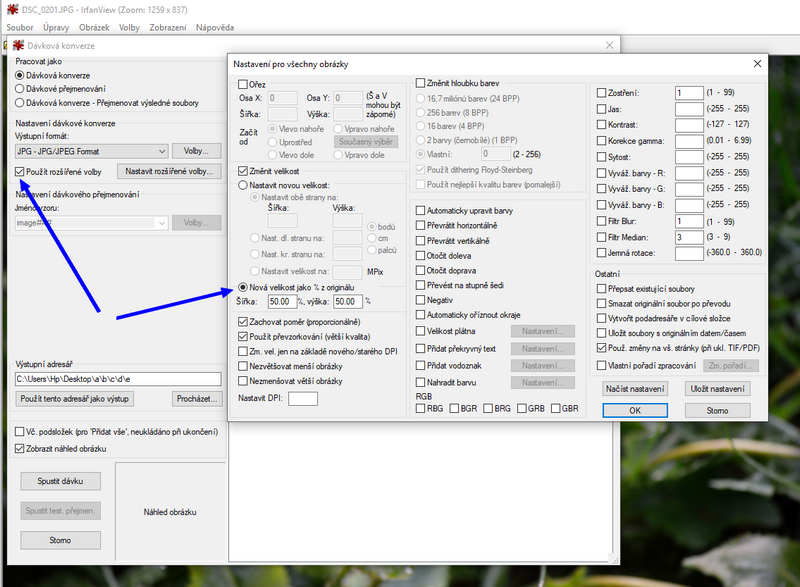Screen dimensions: 800x587
Task: Select the Nastavit novou velikost radio button
Action: coord(243,185)
